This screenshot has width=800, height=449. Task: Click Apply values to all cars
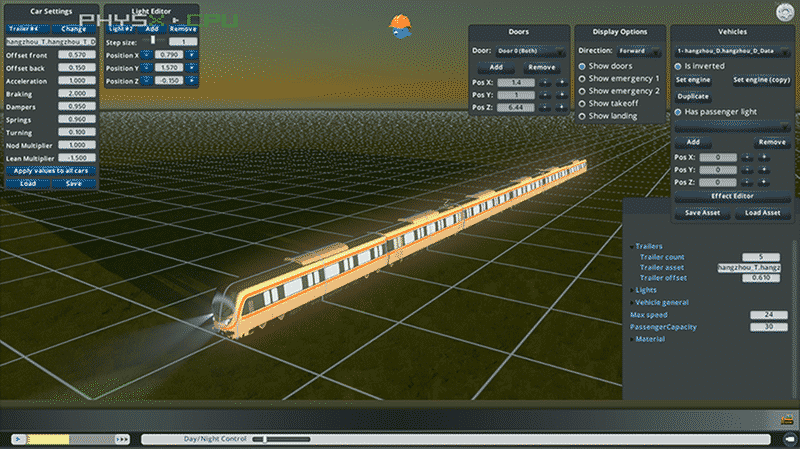pos(50,171)
